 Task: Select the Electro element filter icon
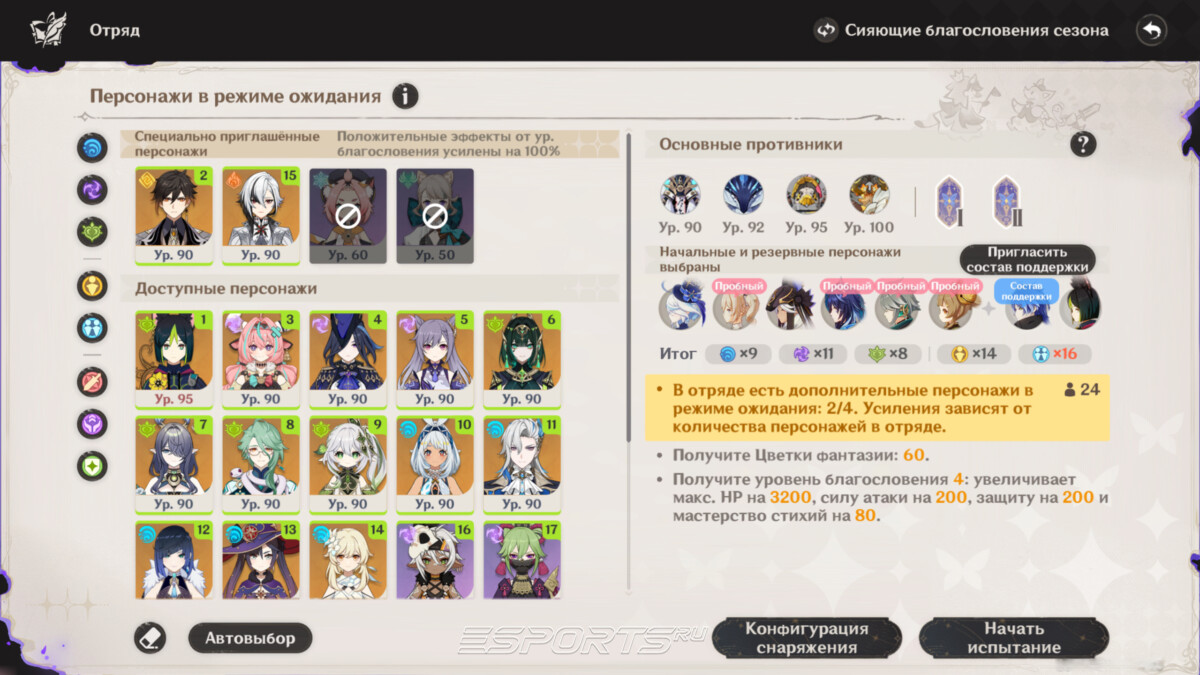(92, 187)
